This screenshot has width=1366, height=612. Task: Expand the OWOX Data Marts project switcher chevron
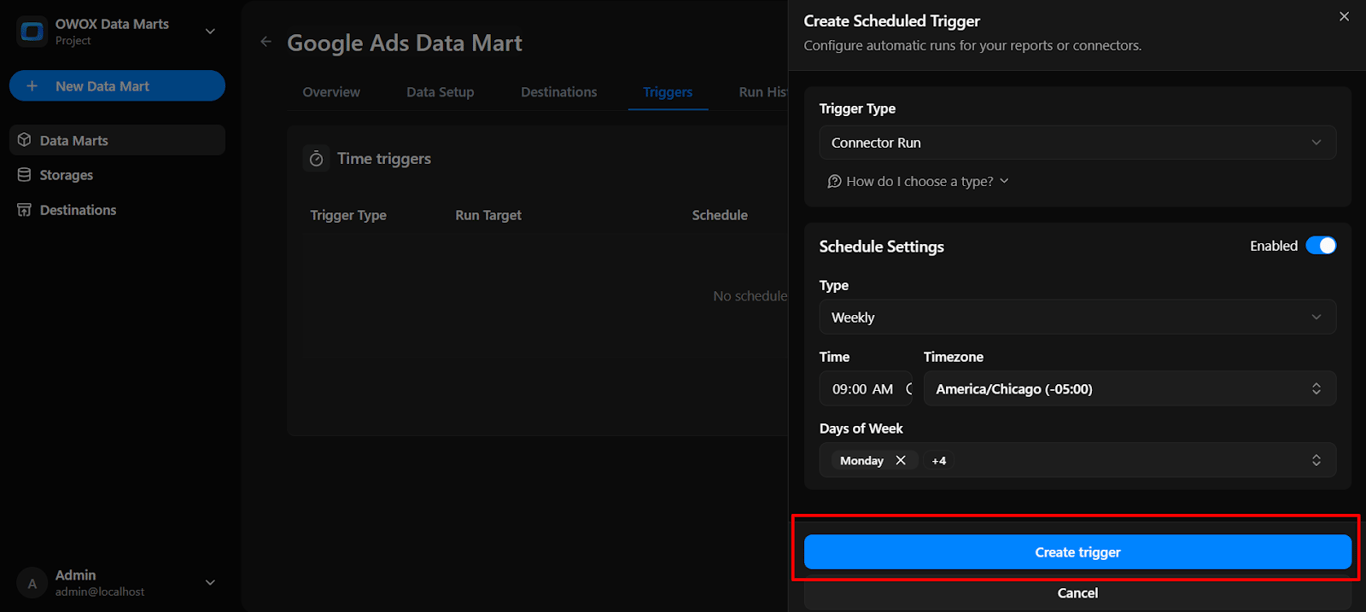[x=210, y=31]
